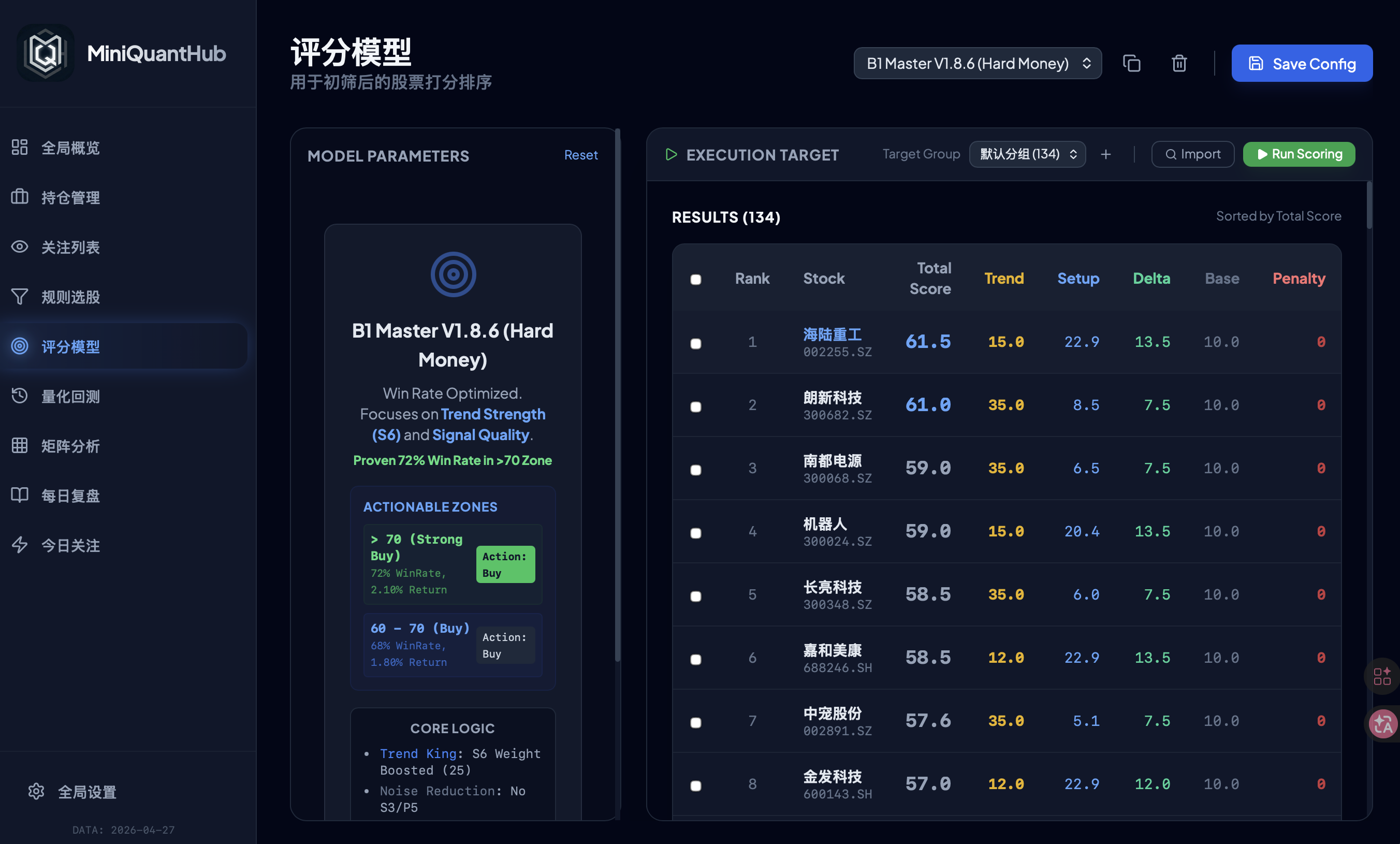Click the Model Parameters panel scrollbar
Viewport: 1400px width, 844px height.
tap(618, 395)
